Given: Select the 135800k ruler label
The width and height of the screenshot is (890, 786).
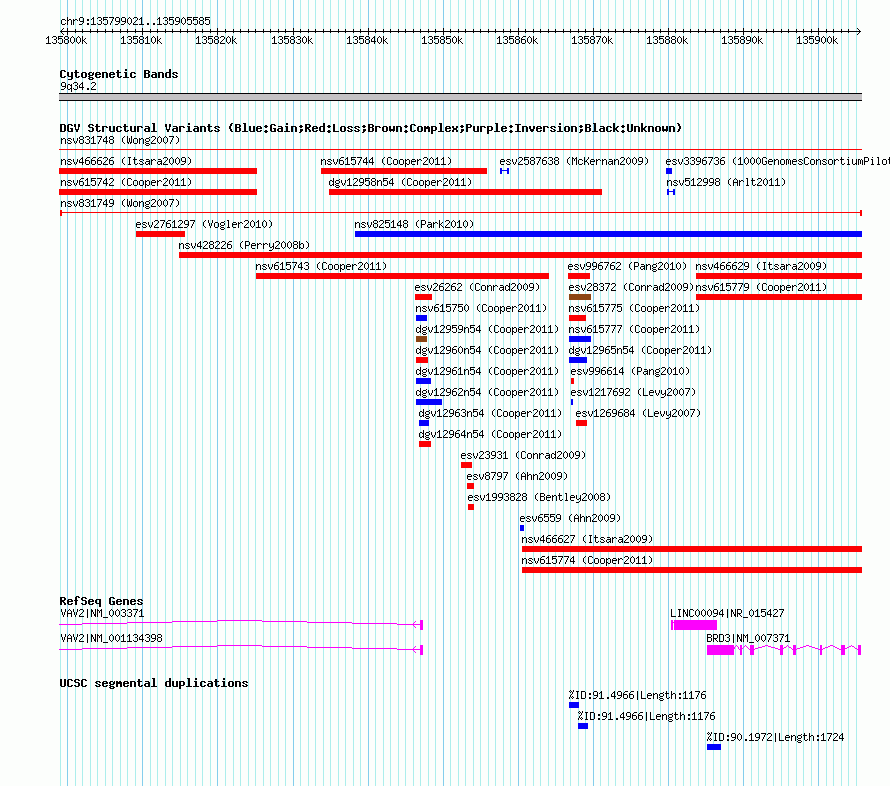Looking at the screenshot, I should [66, 40].
